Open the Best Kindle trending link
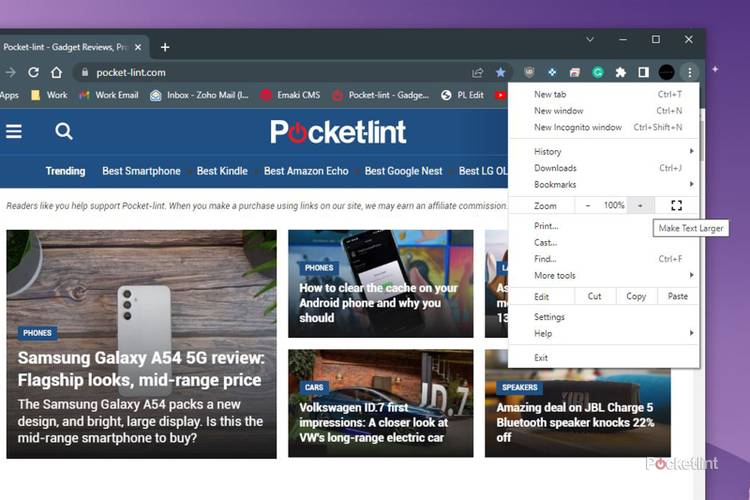Screen dimensions: 750x500 point(222,171)
